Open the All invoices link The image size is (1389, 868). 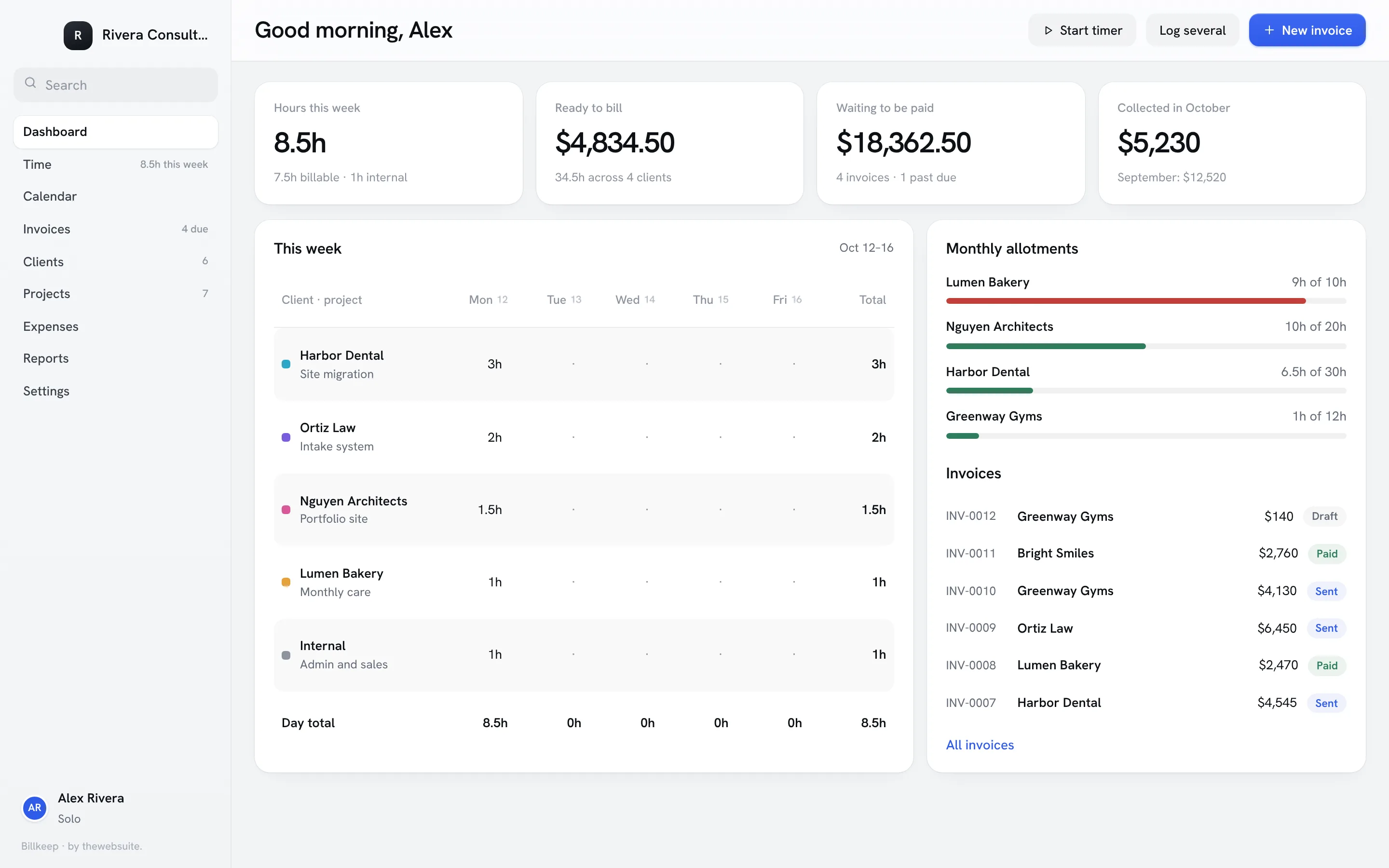980,745
